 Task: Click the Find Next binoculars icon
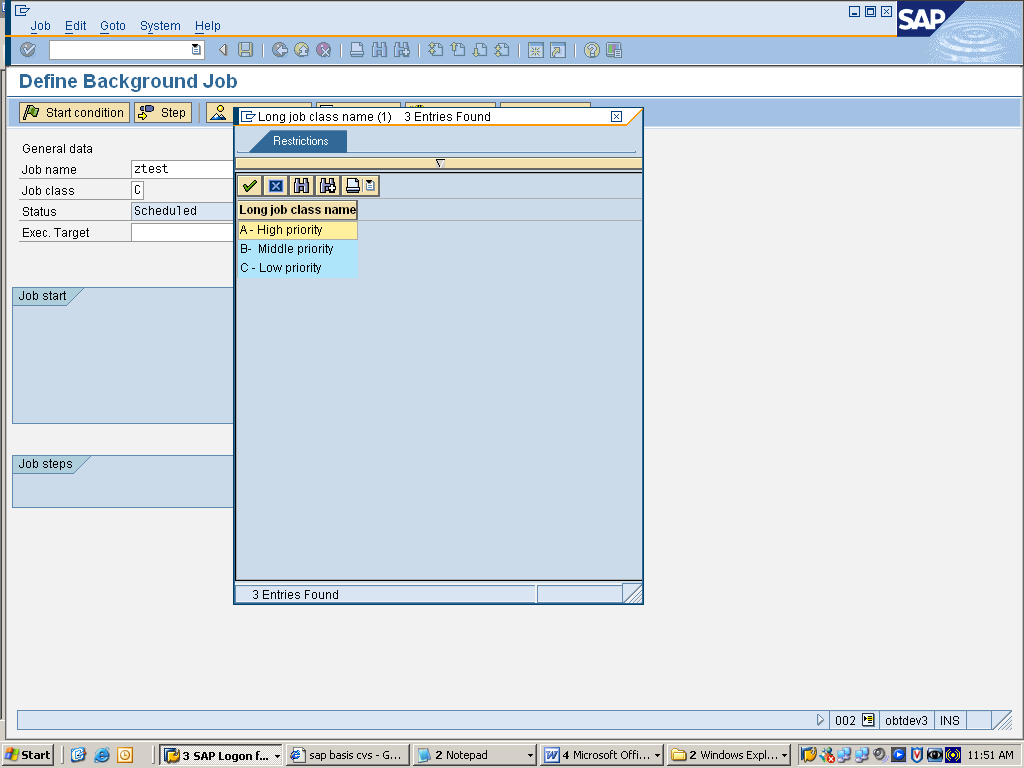tap(328, 185)
